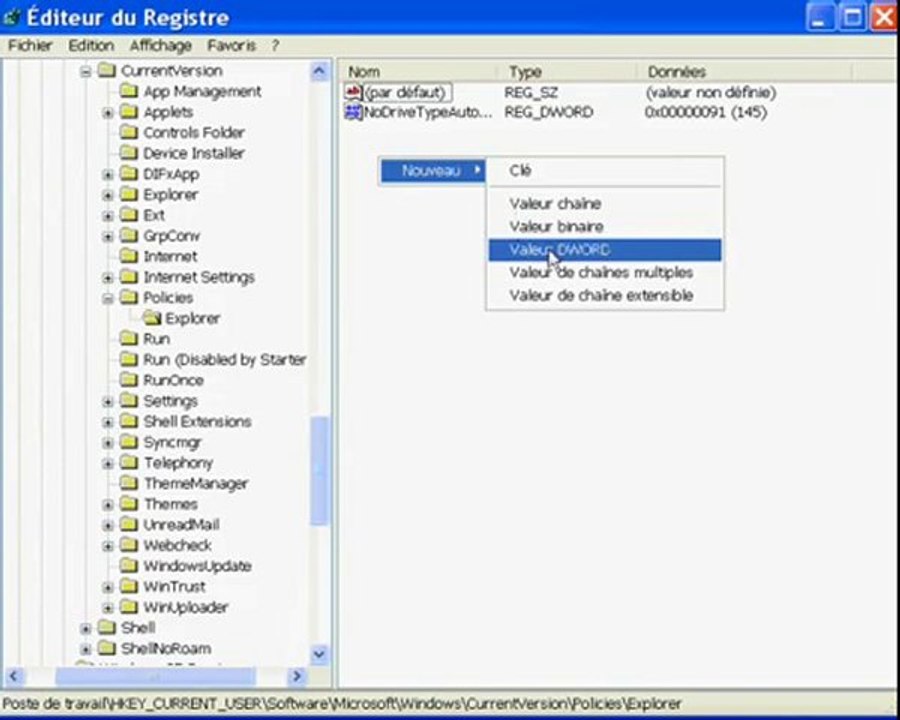Expand the Internet Settings key
This screenshot has width=900, height=720.
click(x=108, y=278)
